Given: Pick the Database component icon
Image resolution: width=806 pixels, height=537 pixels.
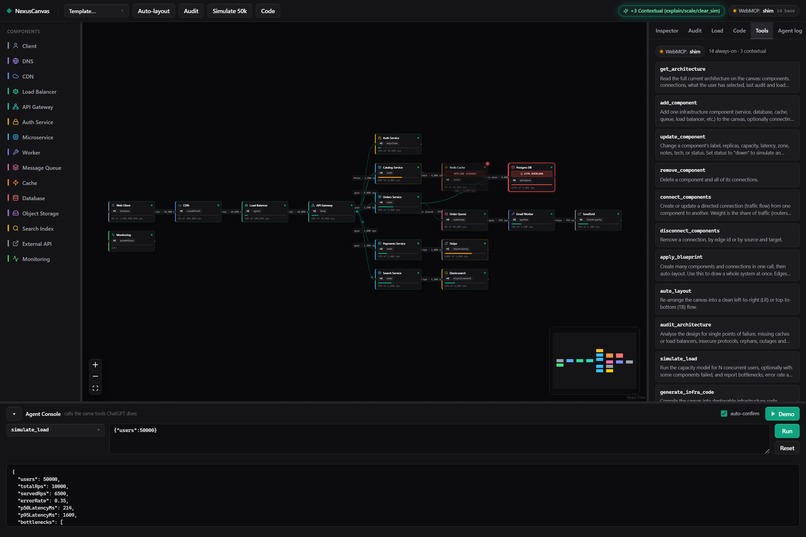Looking at the screenshot, I should 15,198.
